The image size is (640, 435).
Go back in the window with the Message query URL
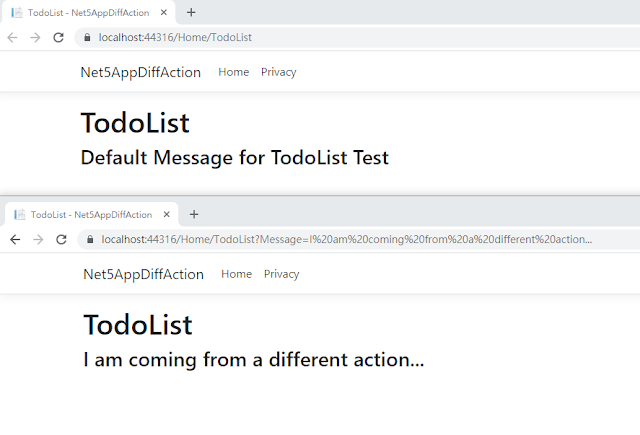pyautogui.click(x=15, y=240)
